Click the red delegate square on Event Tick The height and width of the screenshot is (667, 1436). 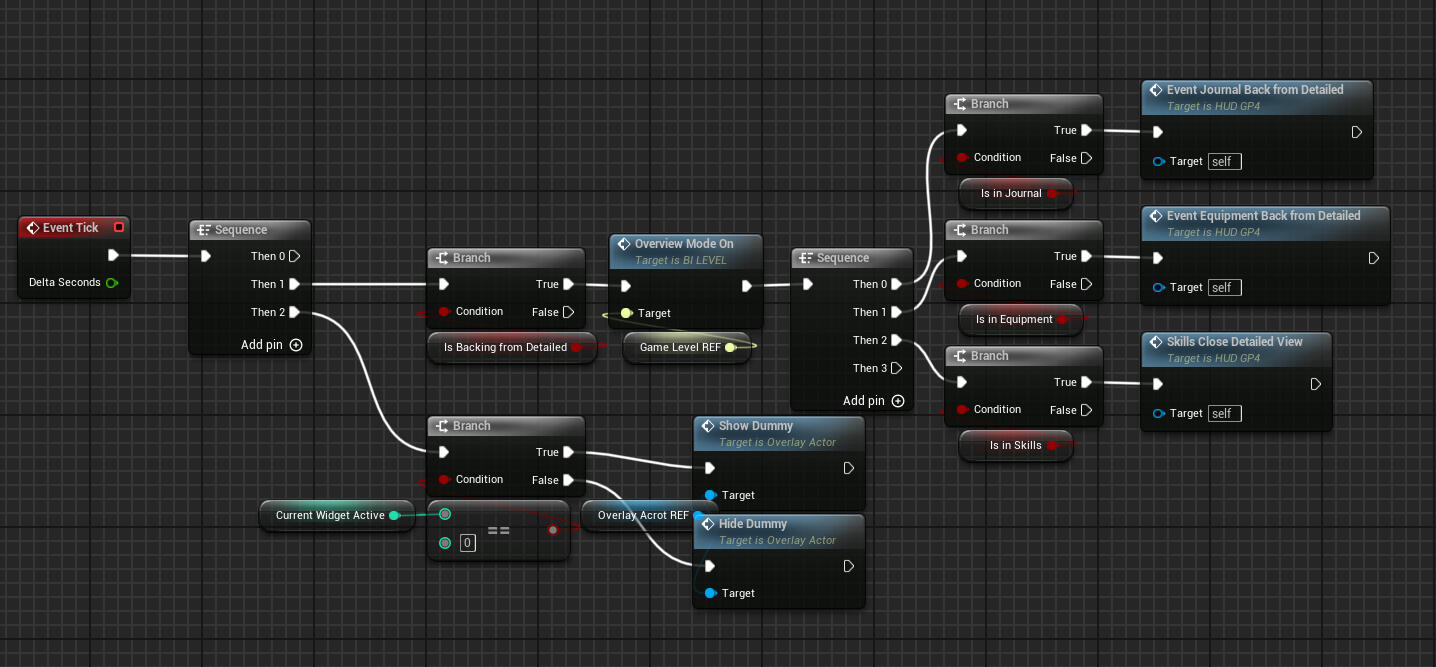click(119, 227)
